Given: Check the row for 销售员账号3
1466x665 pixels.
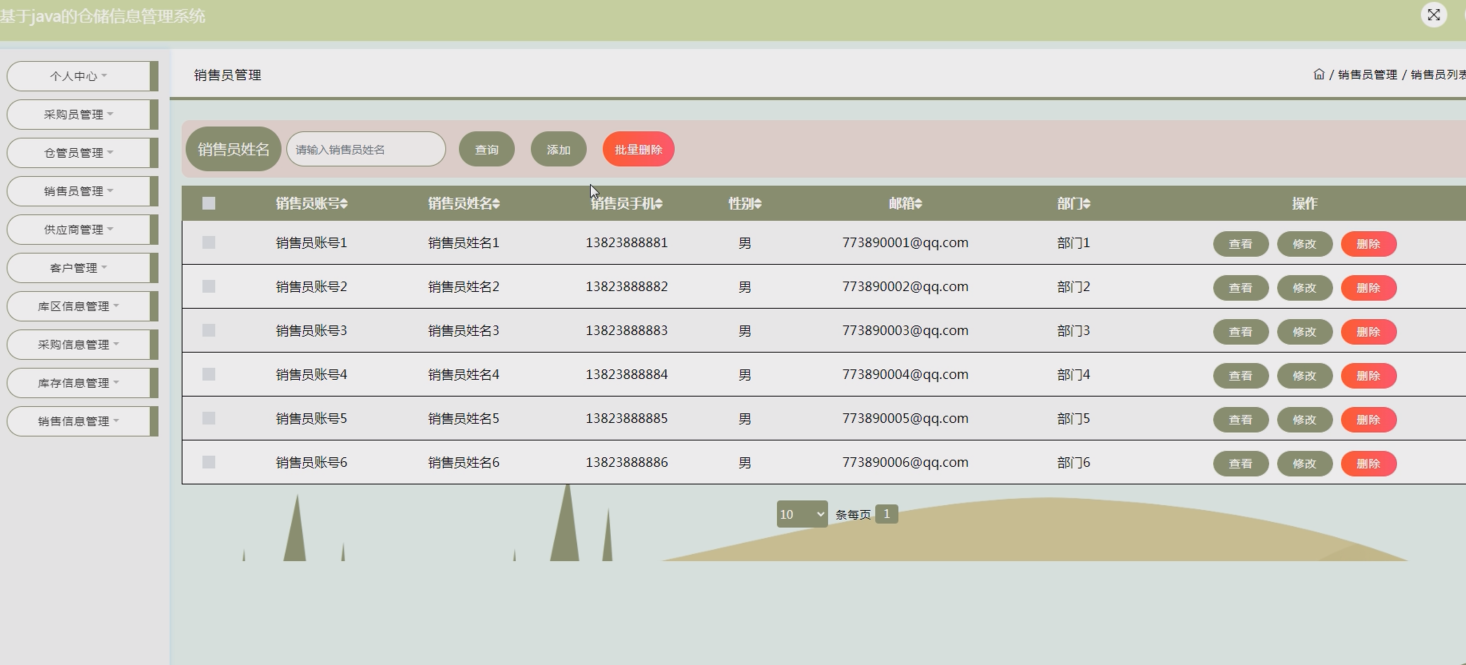Looking at the screenshot, I should (209, 330).
